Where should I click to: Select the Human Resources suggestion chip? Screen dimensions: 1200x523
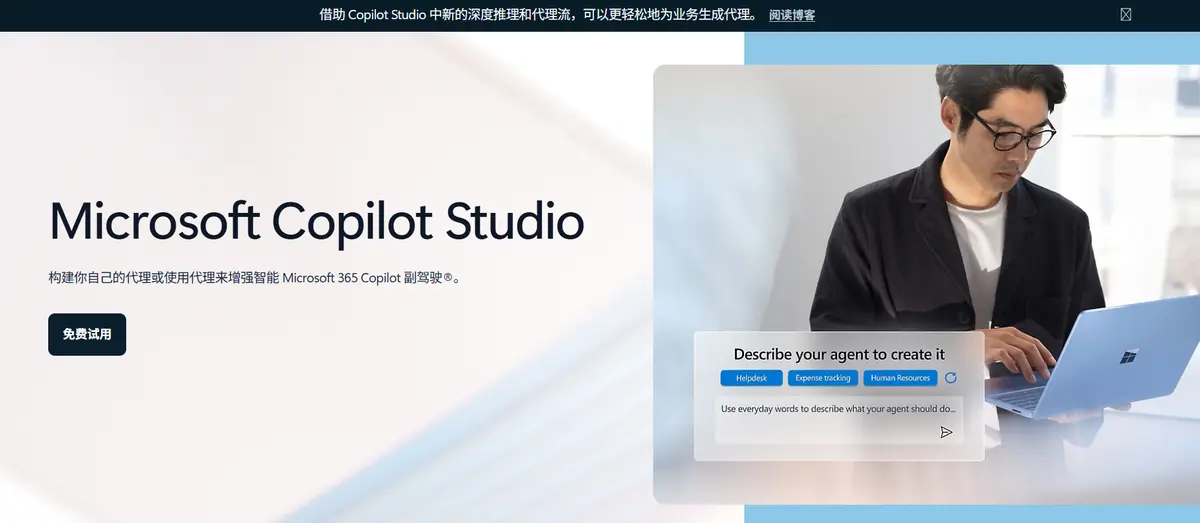click(900, 378)
